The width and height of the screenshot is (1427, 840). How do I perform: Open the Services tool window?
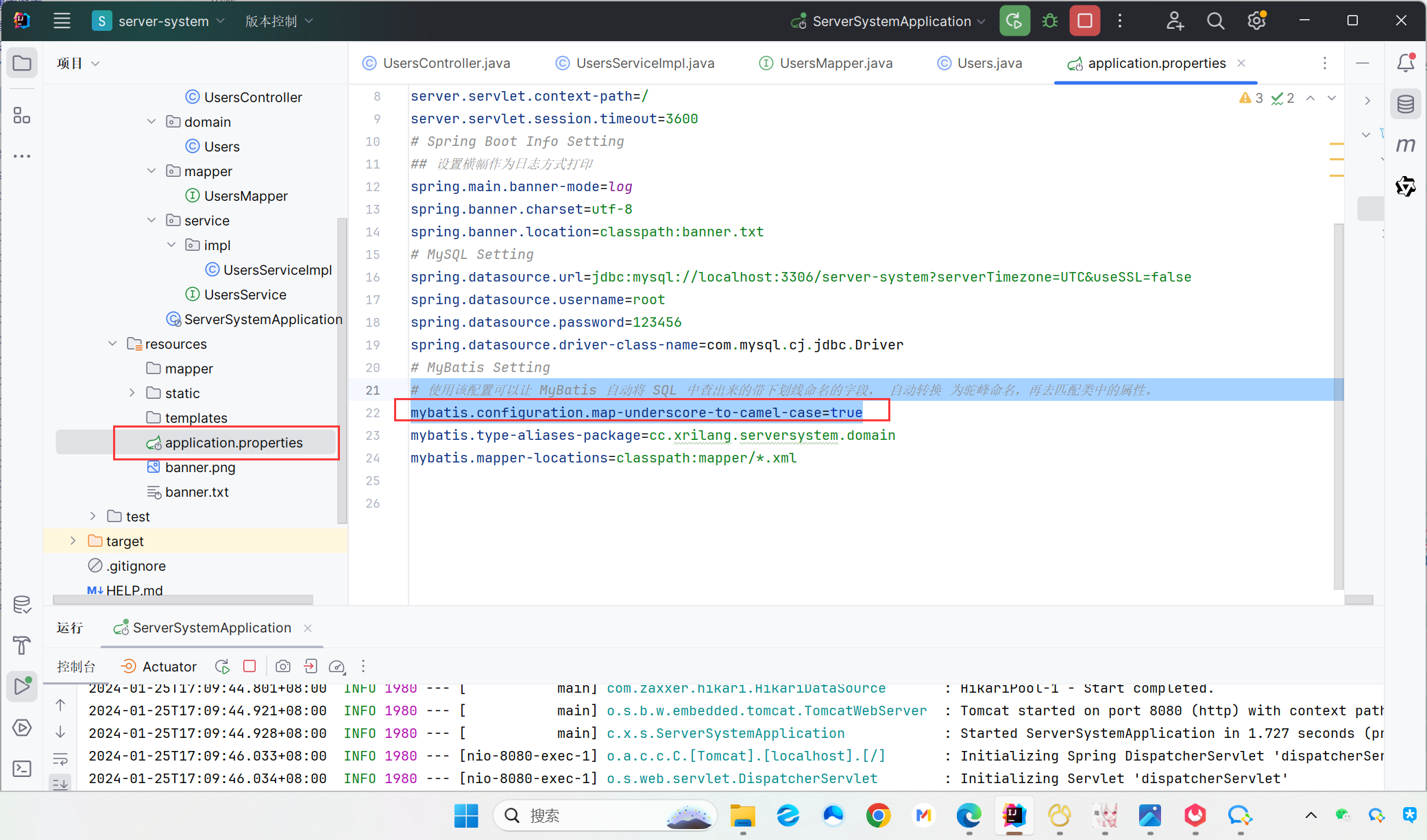[22, 728]
